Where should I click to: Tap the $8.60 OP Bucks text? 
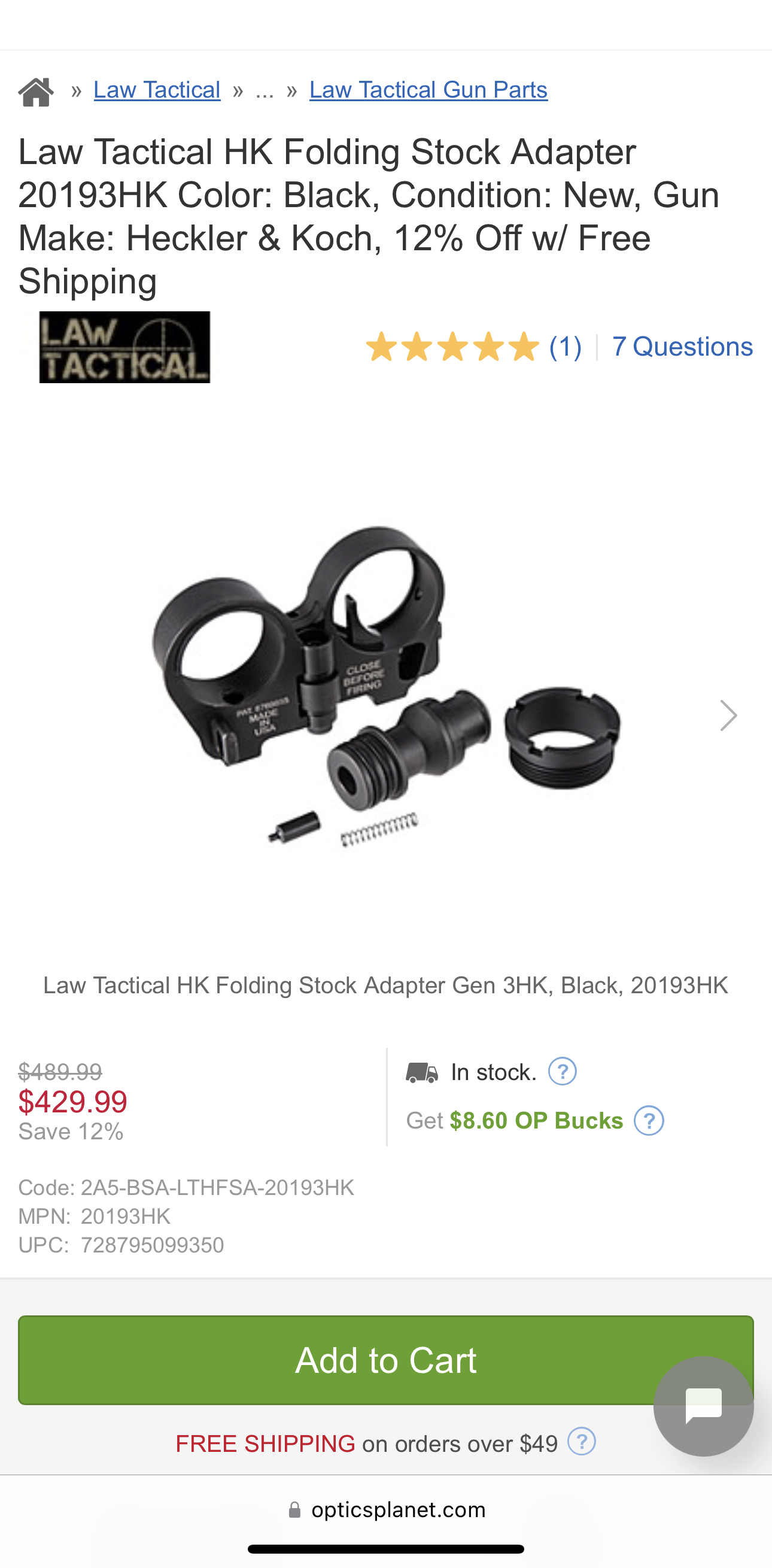point(536,1121)
